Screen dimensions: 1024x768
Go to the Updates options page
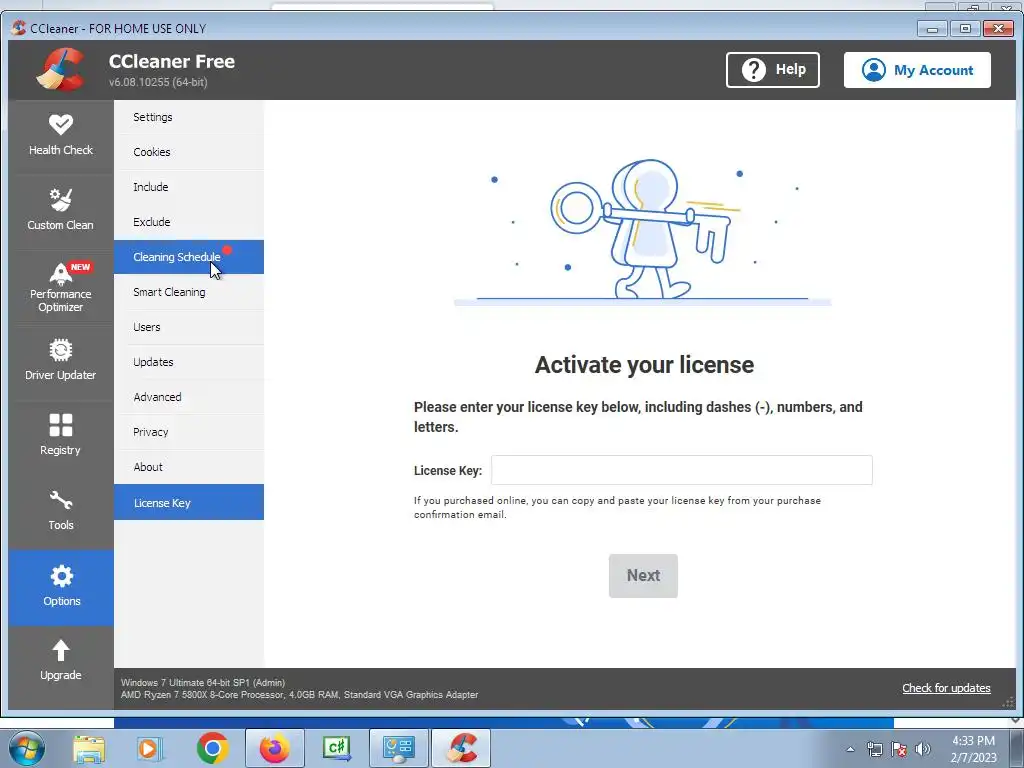(189, 362)
